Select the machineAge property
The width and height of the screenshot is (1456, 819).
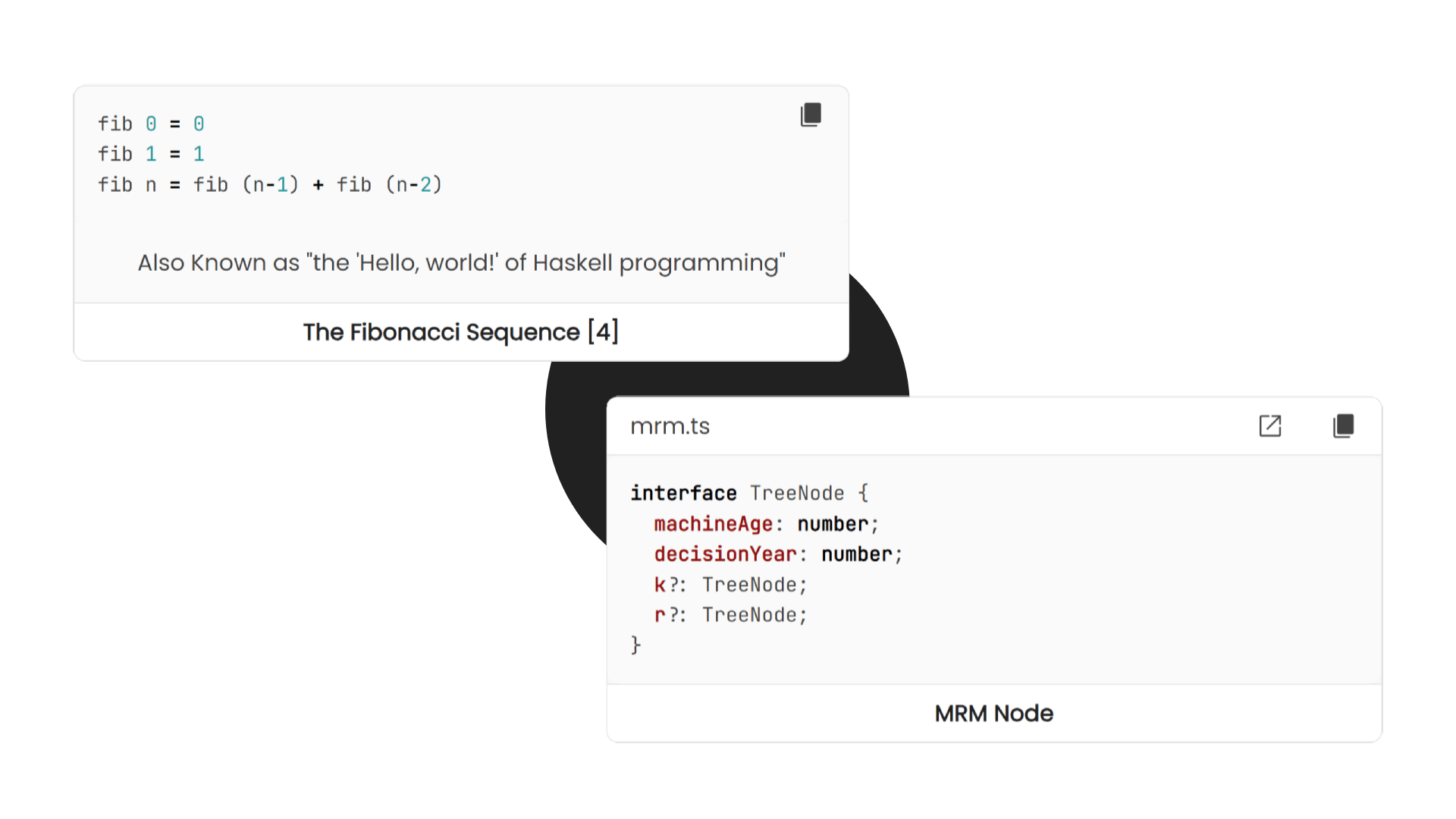tap(713, 524)
